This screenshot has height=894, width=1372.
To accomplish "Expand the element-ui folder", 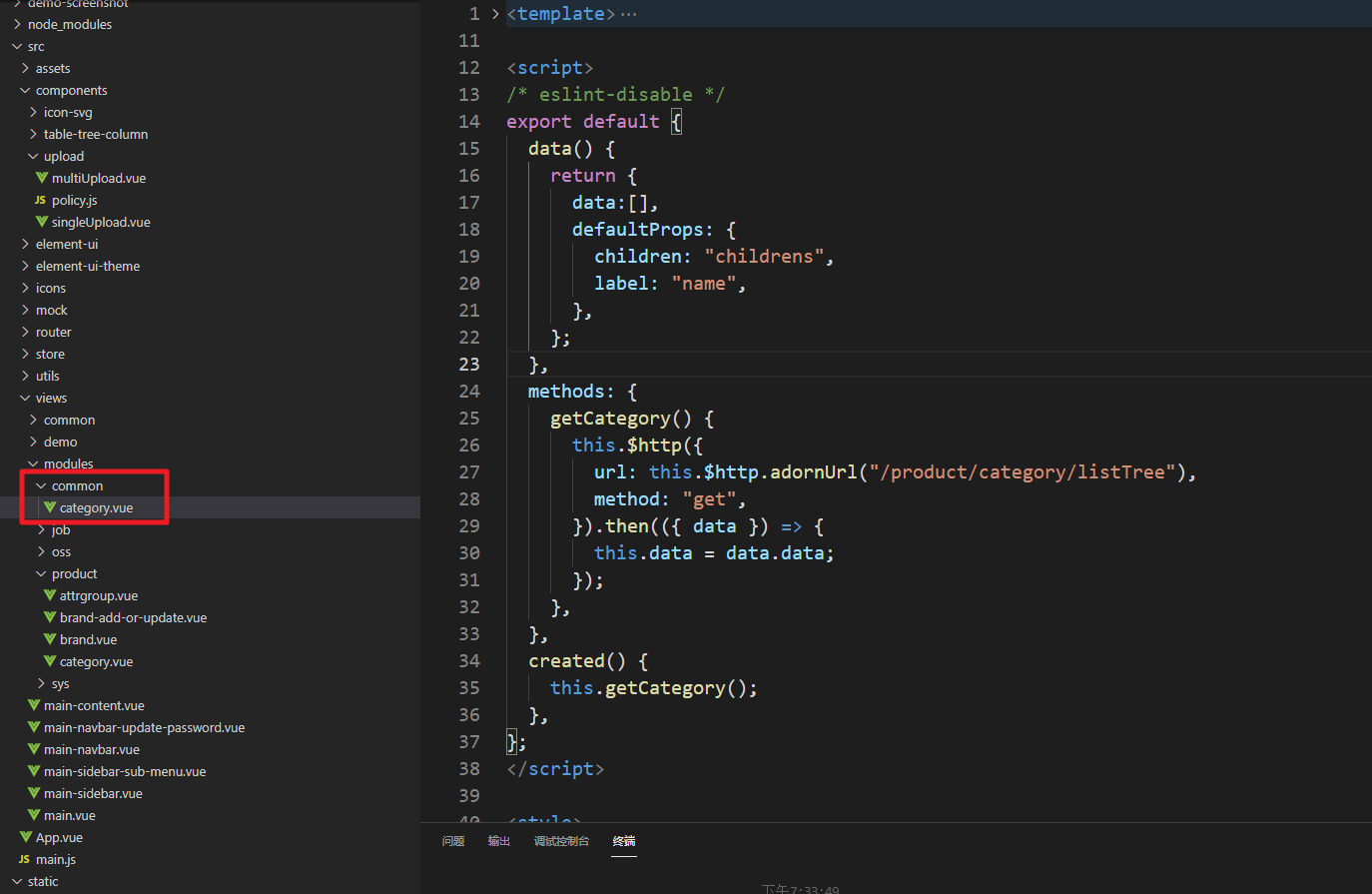I will [x=25, y=244].
